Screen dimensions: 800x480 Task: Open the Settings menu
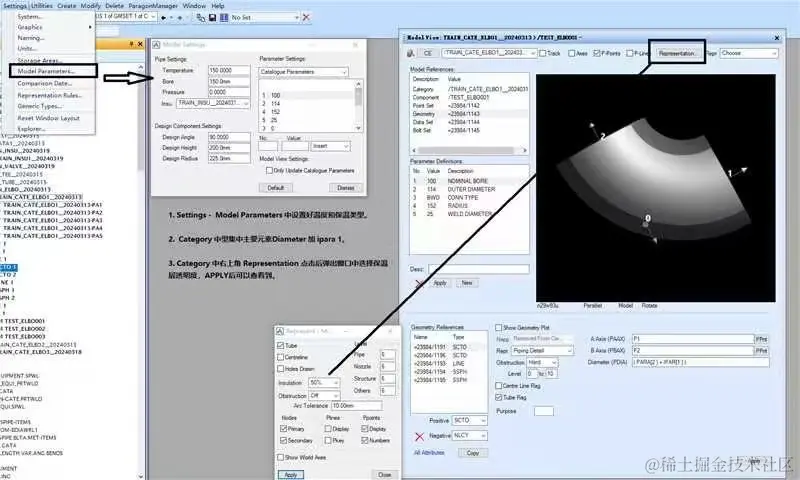point(15,6)
